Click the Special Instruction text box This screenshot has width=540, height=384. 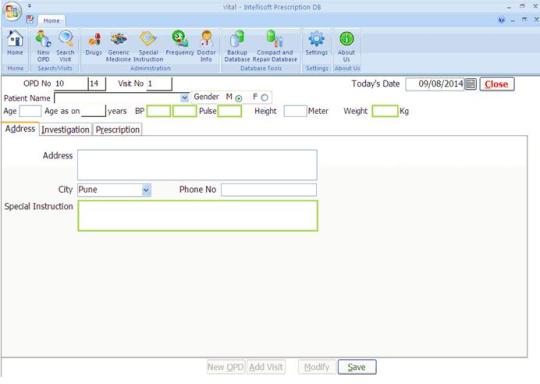[x=198, y=216]
